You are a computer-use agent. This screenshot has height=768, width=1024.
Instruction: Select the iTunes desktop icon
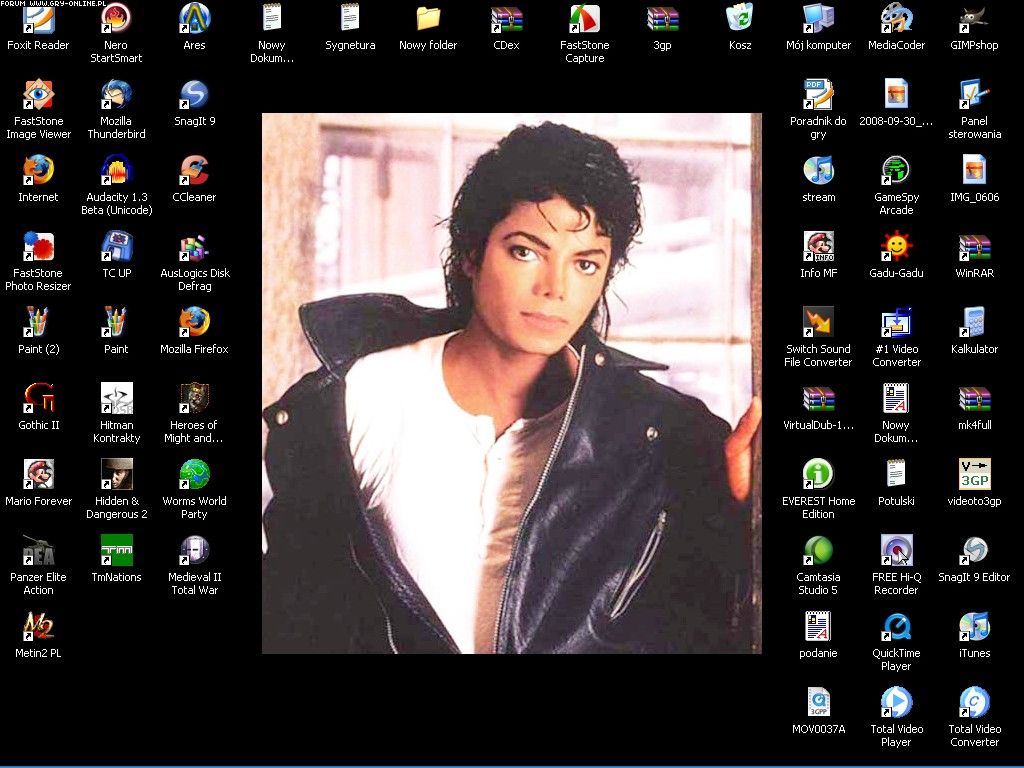pos(974,626)
